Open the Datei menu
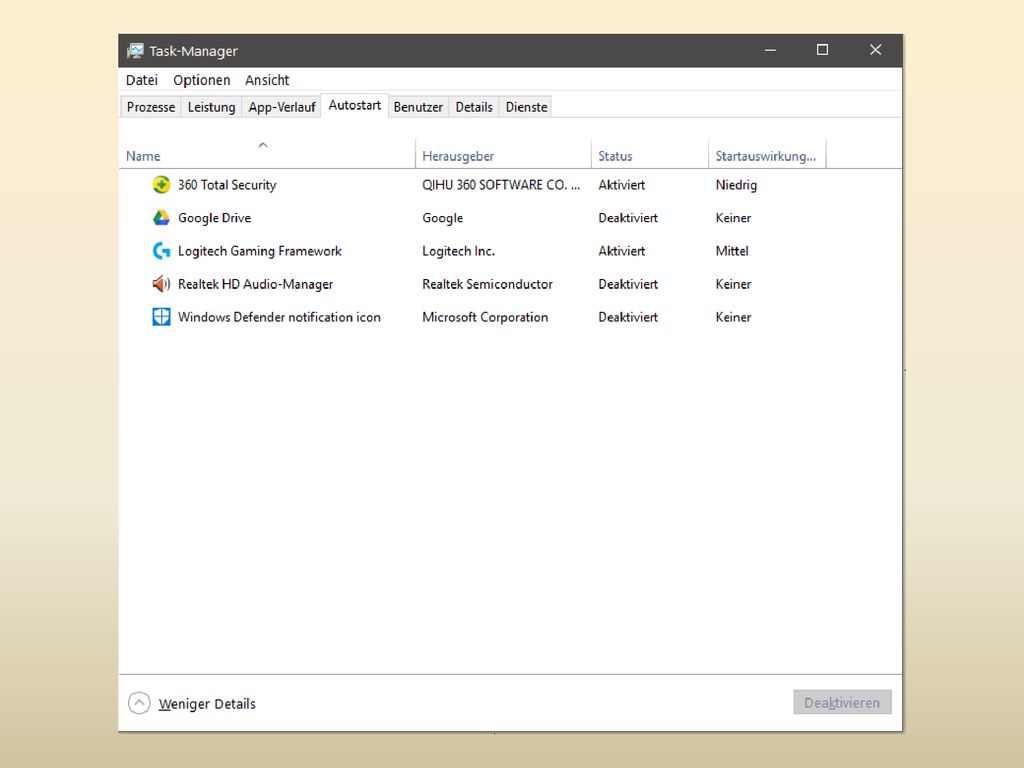 coord(142,80)
